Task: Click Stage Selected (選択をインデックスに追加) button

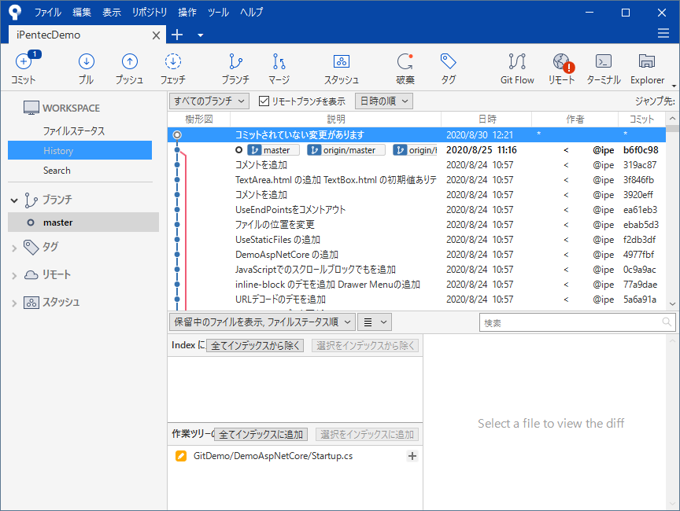Action: (367, 434)
